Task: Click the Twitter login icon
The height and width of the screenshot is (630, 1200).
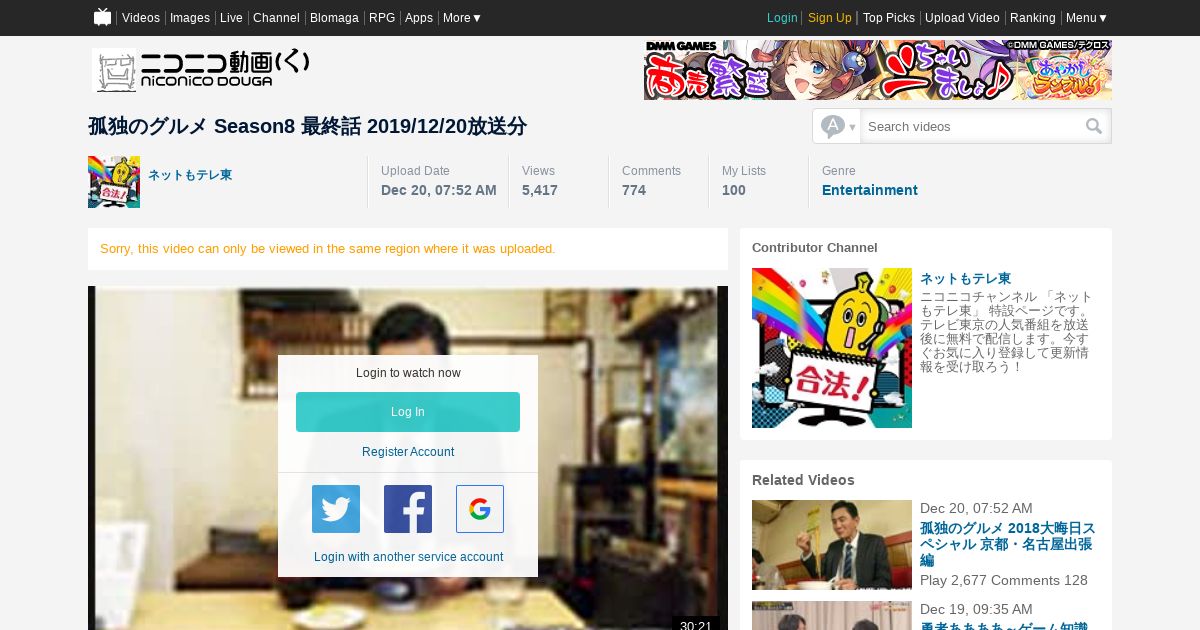Action: pyautogui.click(x=336, y=509)
